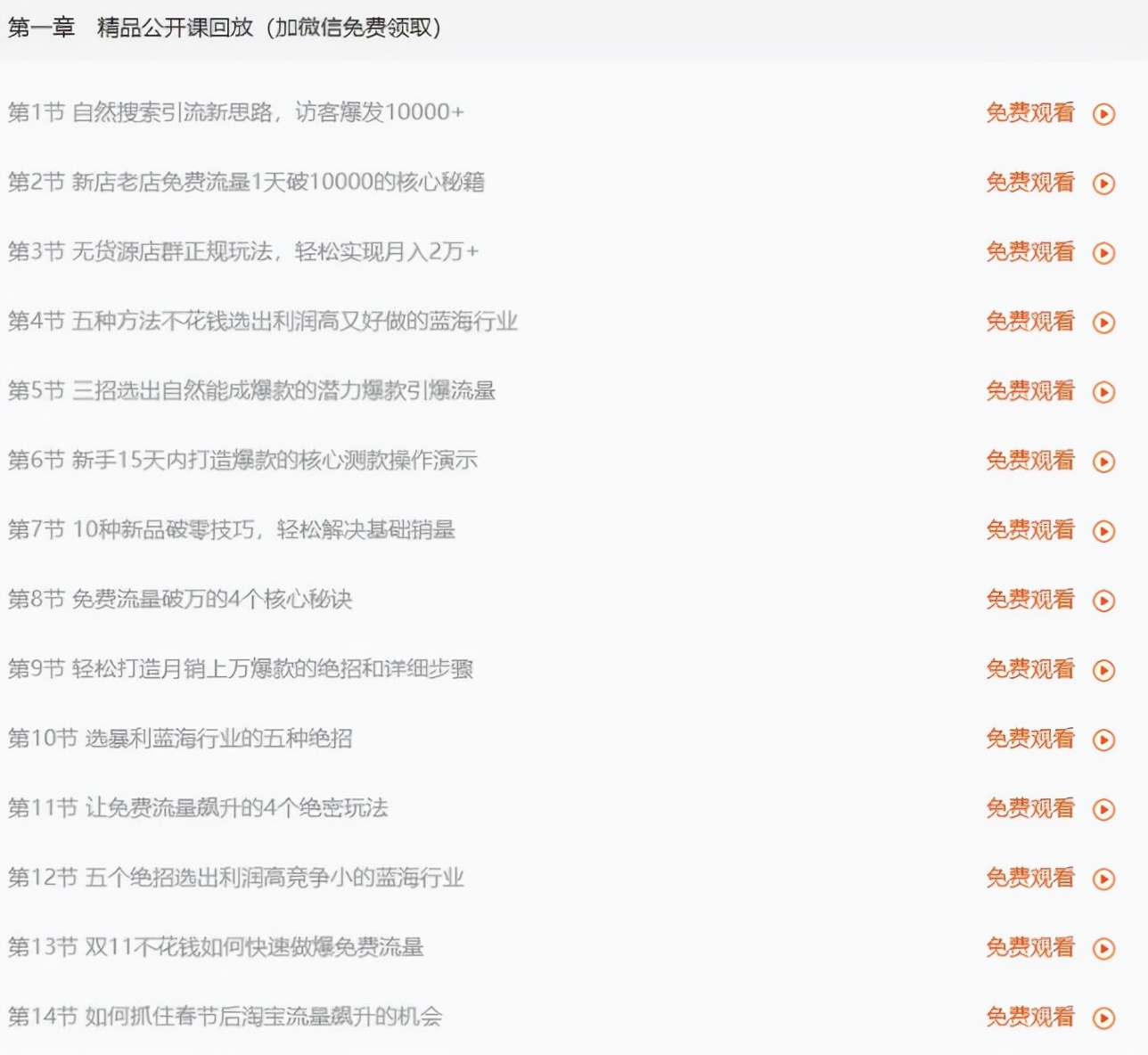This screenshot has height=1055, width=1148.
Task: Click the play icon for 第3节
Action: [x=1103, y=253]
